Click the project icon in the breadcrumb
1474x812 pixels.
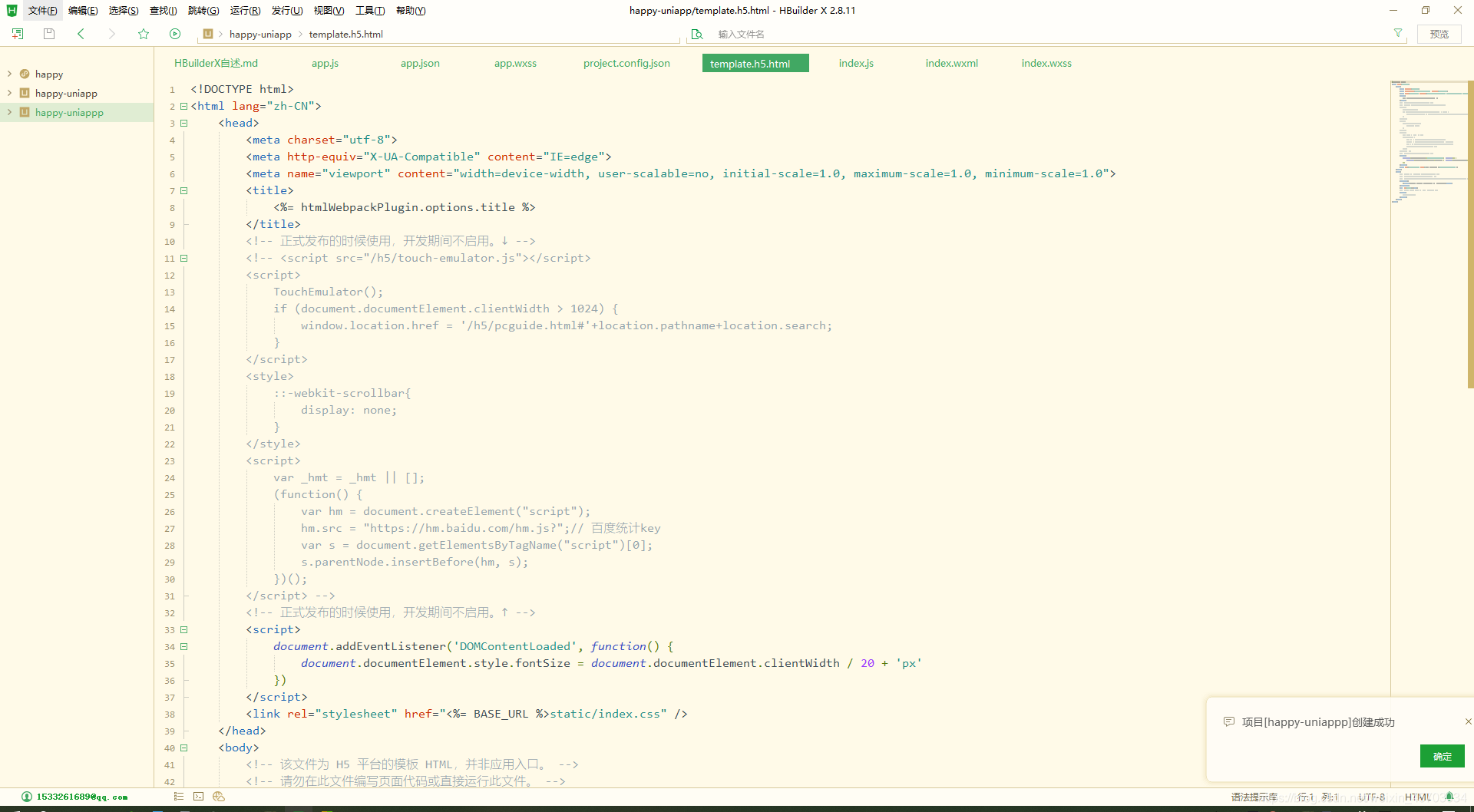[x=208, y=34]
